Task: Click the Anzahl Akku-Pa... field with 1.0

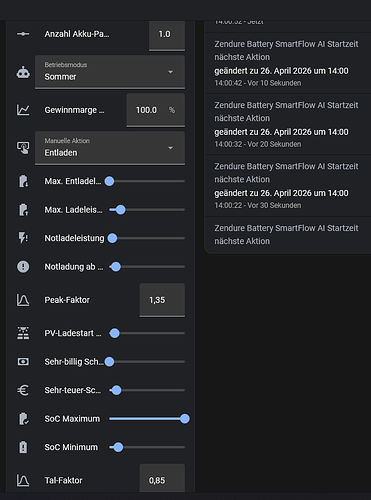Action: [167, 35]
